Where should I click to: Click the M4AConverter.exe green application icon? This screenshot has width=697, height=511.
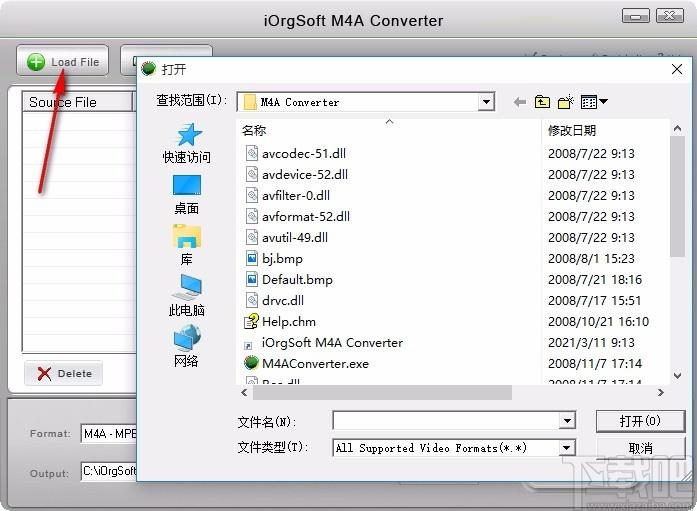tap(252, 363)
